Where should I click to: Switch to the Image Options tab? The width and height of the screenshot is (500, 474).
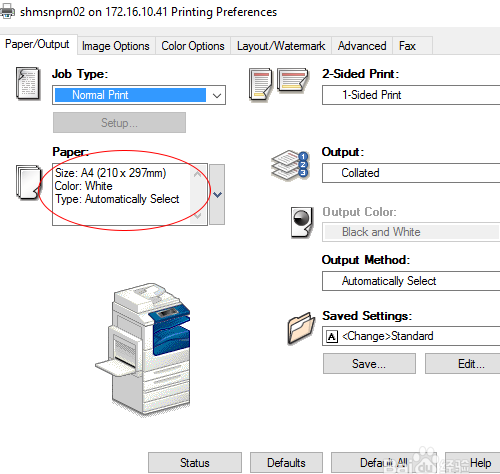click(x=116, y=46)
